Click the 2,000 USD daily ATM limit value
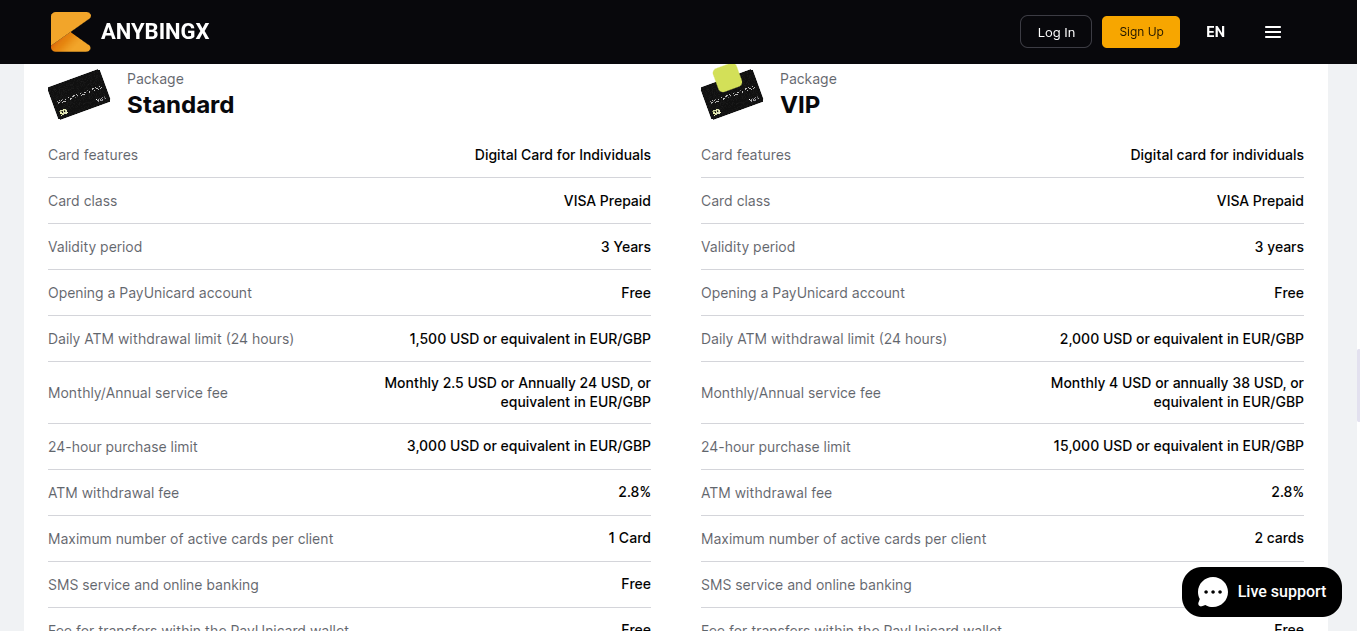Viewport: 1360px width, 631px height. click(1181, 339)
